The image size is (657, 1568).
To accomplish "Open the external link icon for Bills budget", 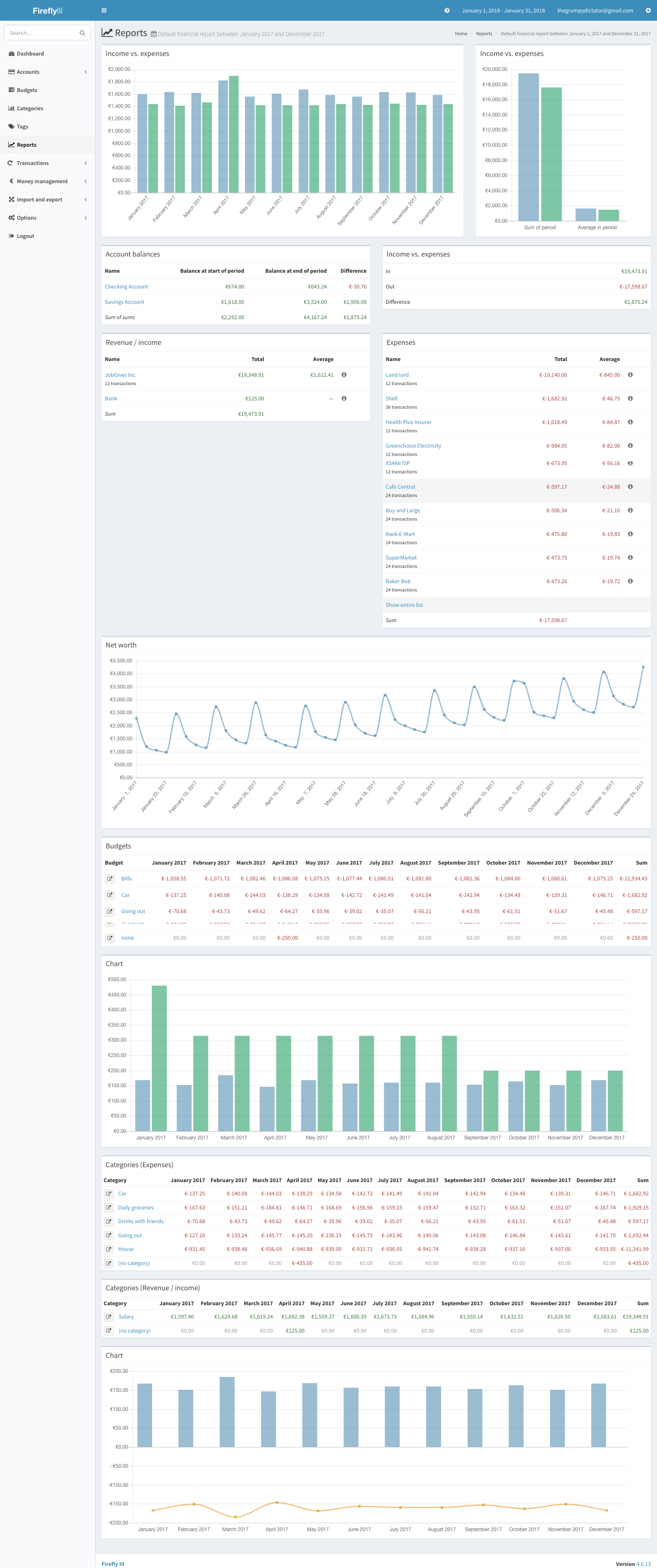I will [x=109, y=879].
